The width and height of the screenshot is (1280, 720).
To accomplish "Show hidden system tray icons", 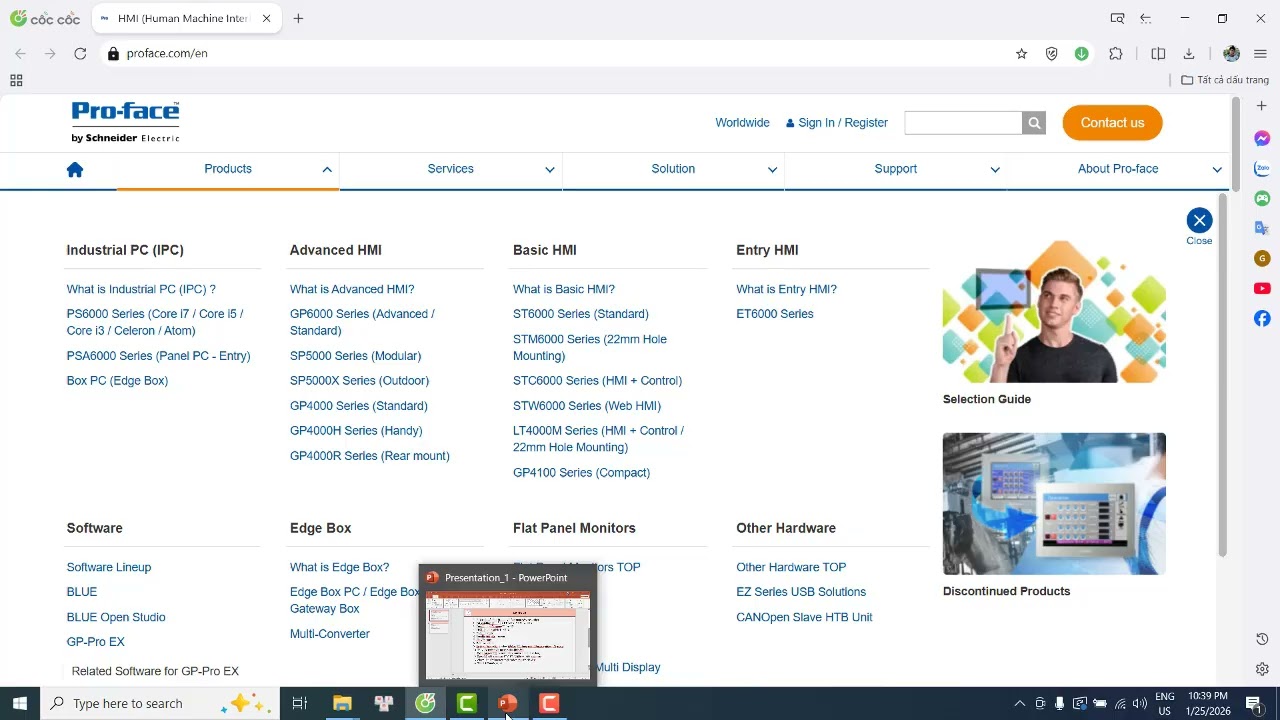I will click(1019, 703).
